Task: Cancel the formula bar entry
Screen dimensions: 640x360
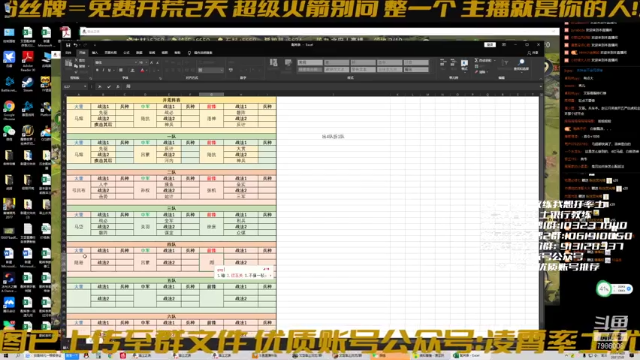Action: pyautogui.click(x=100, y=87)
